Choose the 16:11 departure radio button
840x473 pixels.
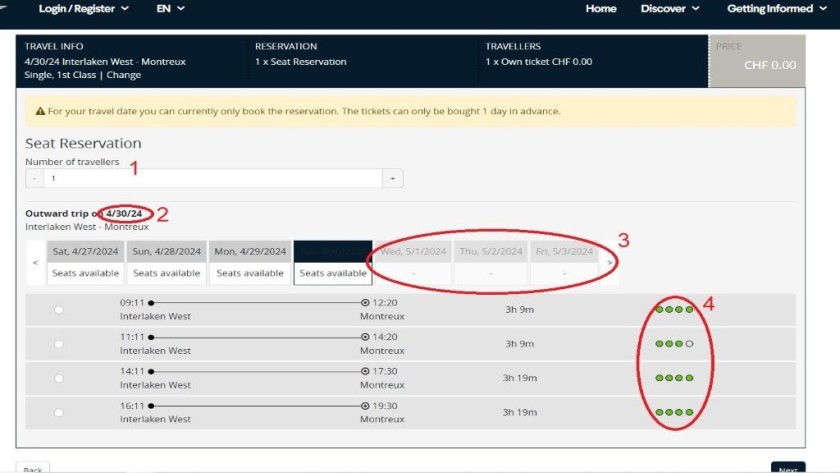click(59, 412)
